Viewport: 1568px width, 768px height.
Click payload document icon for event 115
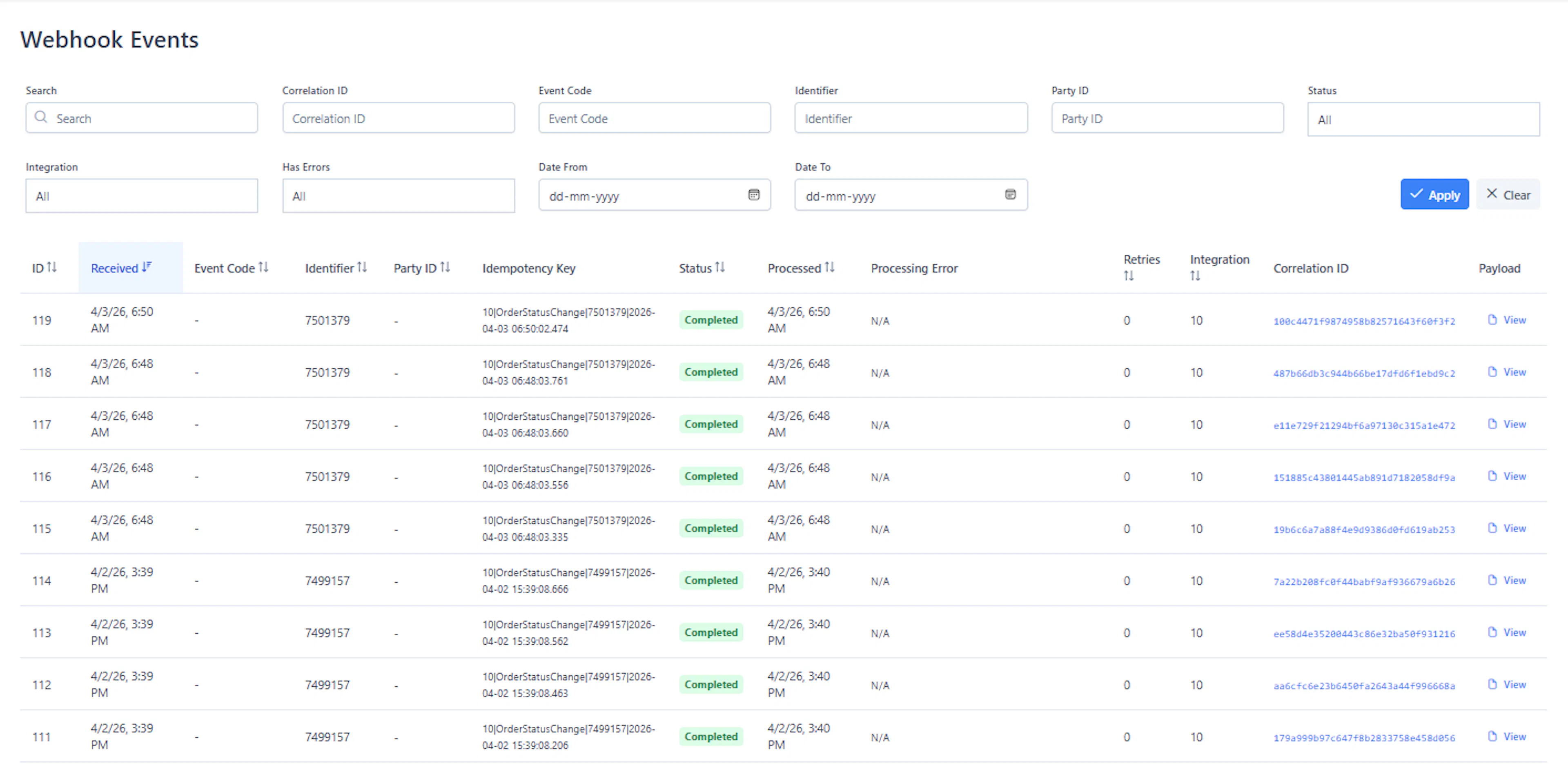[x=1492, y=528]
